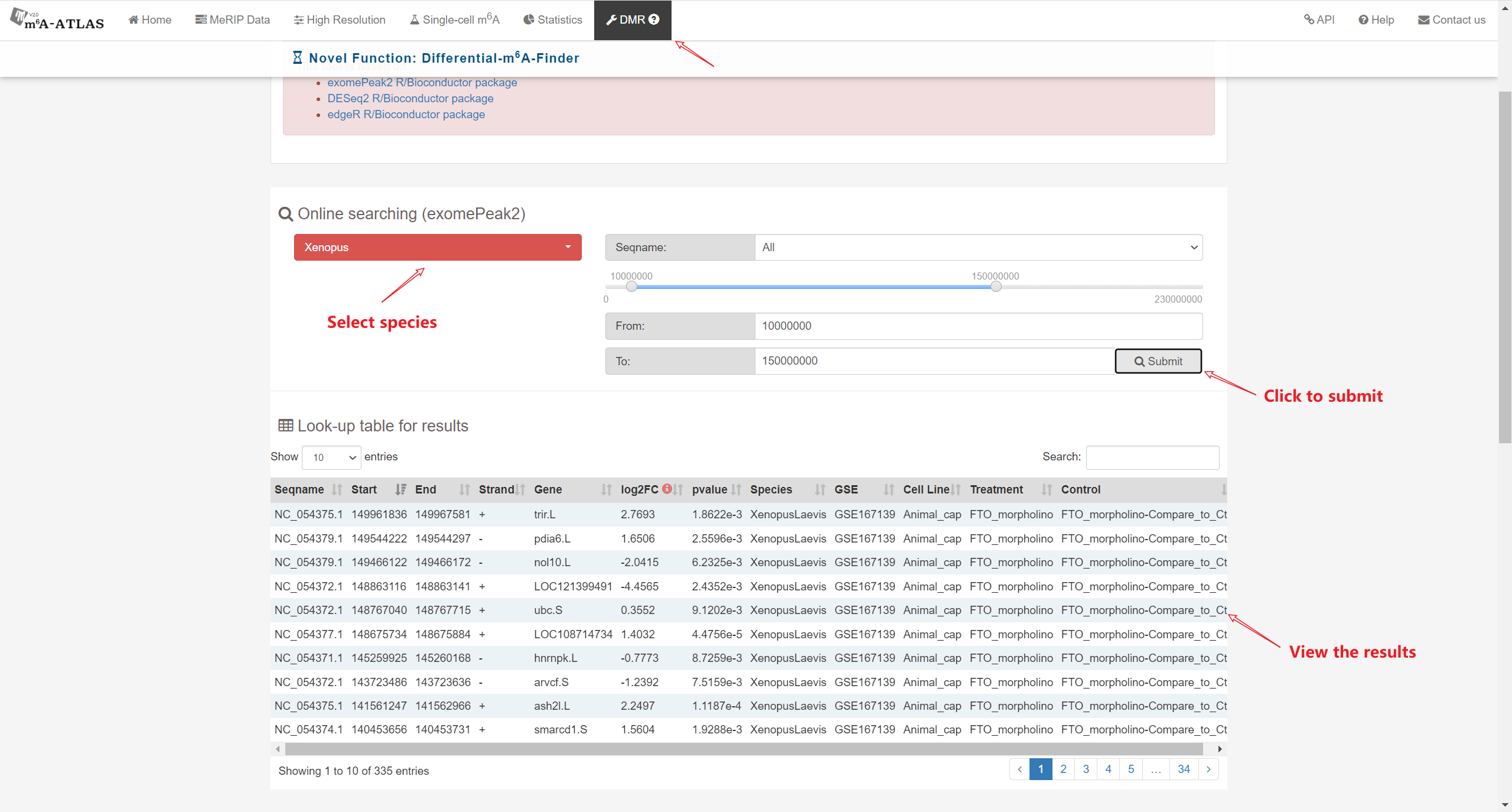Image resolution: width=1512 pixels, height=812 pixels.
Task: Click the Statistics pie chart icon
Action: (529, 20)
